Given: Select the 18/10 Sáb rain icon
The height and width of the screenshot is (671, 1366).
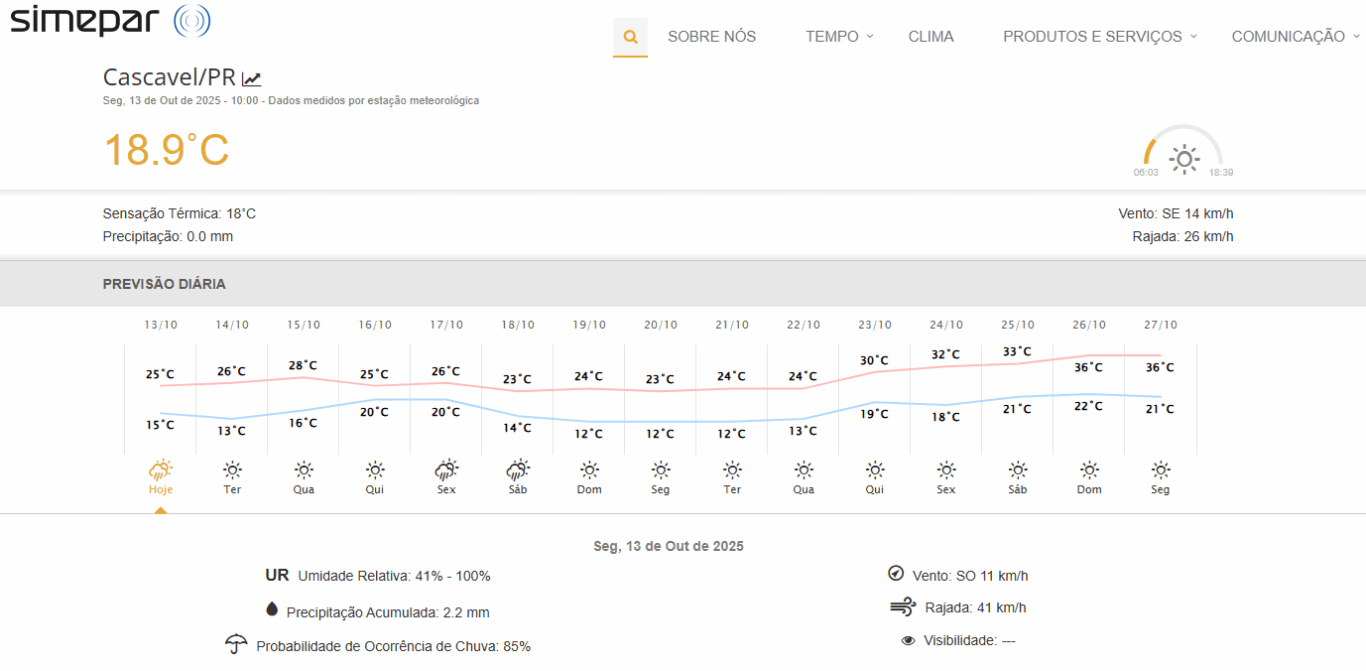Looking at the screenshot, I should [x=517, y=470].
